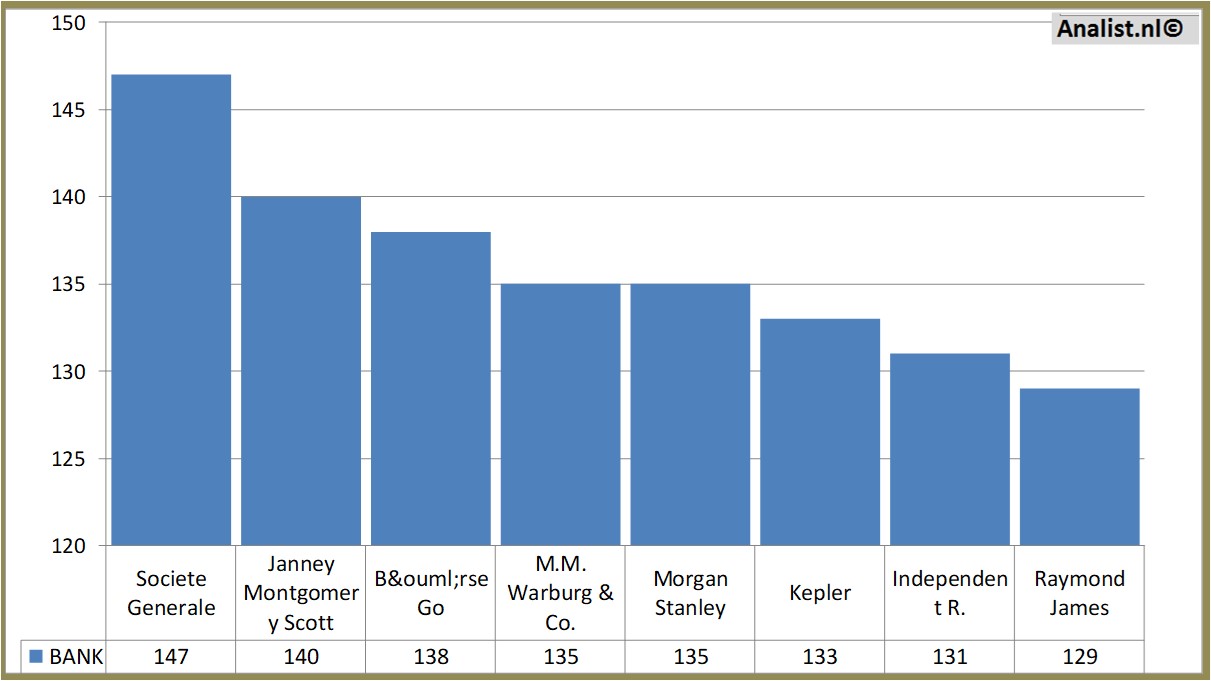1211x681 pixels.
Task: Select the Morgan Stanley bar
Action: (x=690, y=415)
